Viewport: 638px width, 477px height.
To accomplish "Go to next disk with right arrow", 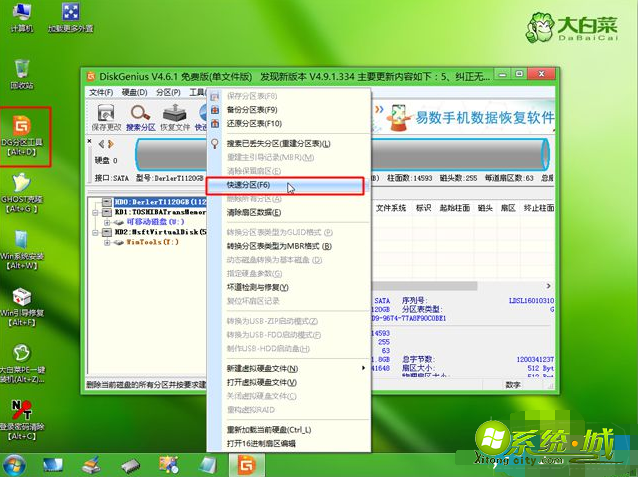I will (x=111, y=144).
